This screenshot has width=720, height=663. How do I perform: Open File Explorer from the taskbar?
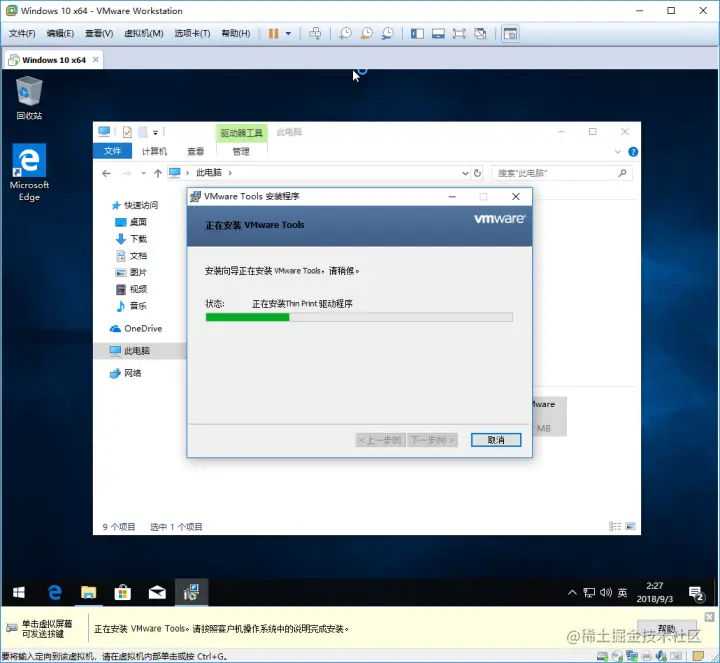tap(88, 593)
